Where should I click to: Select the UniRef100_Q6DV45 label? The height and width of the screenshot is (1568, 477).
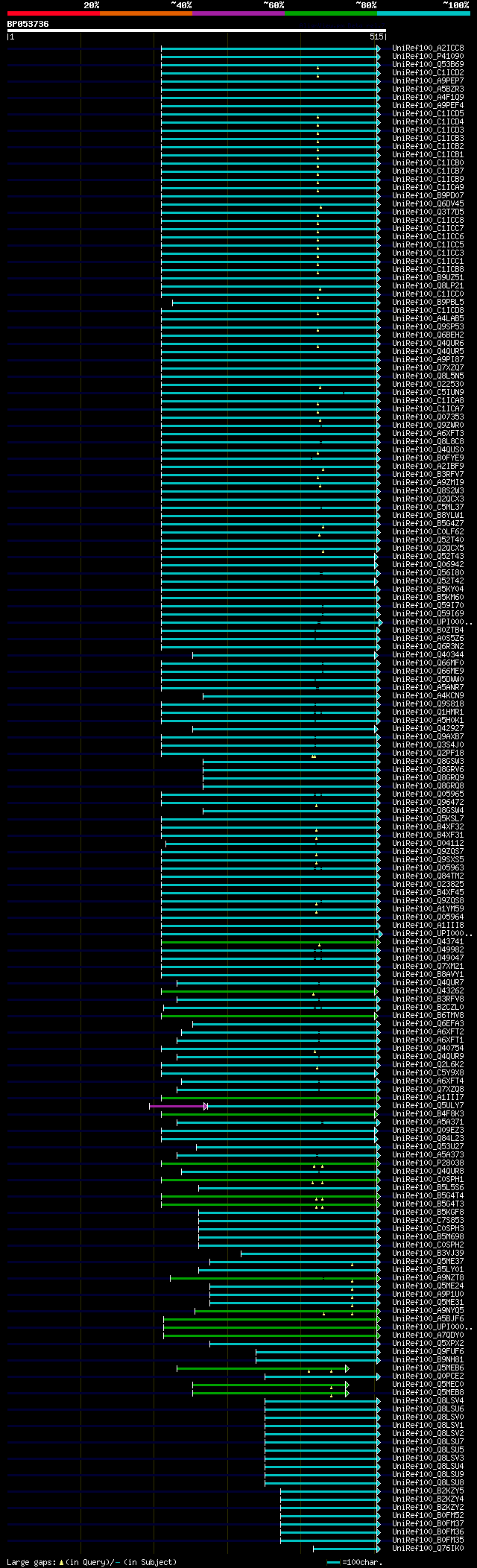[428, 203]
